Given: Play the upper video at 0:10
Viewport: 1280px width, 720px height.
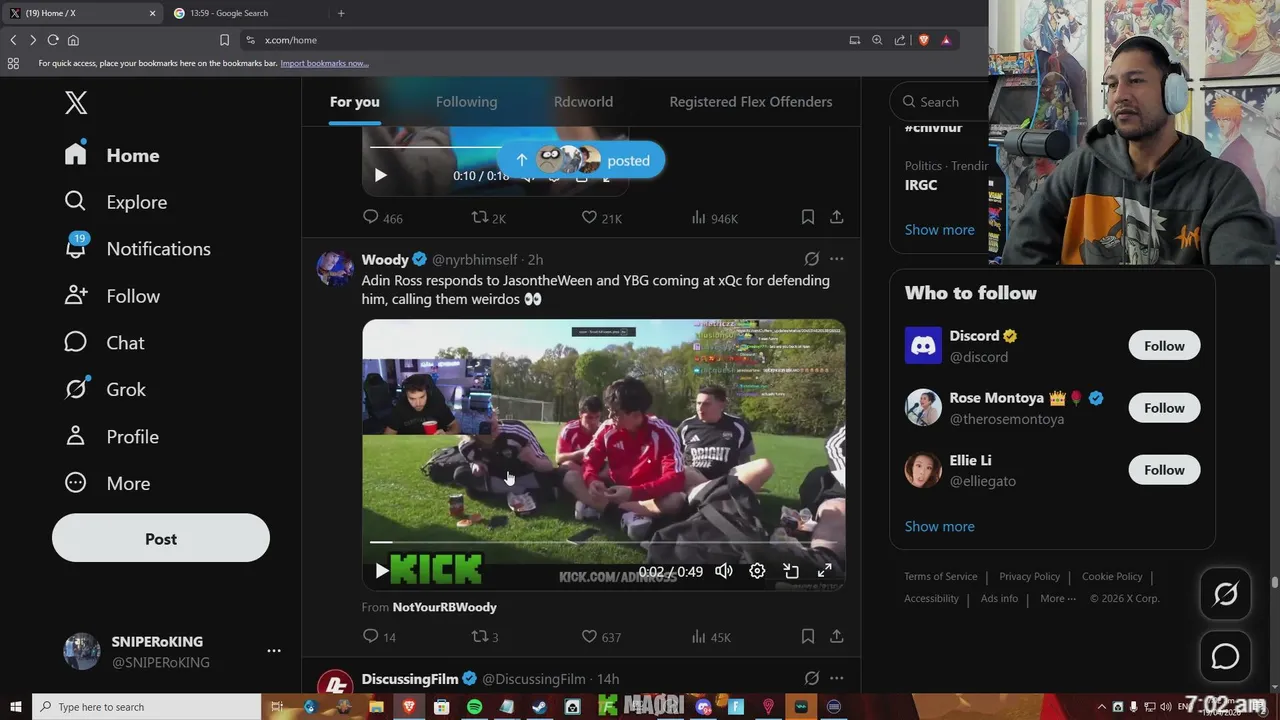Looking at the screenshot, I should point(380,175).
